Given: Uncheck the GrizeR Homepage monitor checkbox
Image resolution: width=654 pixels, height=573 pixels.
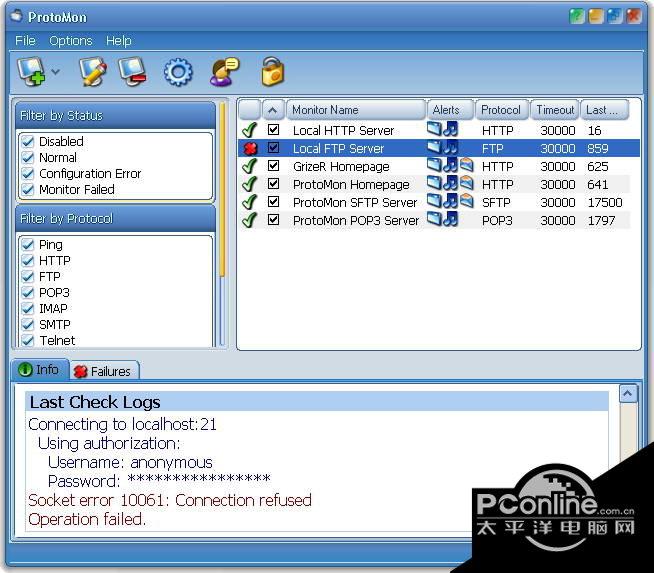Looking at the screenshot, I should tap(273, 166).
